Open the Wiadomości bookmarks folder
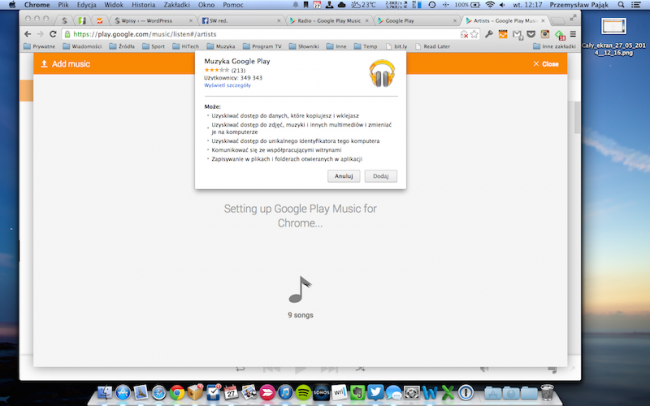The height and width of the screenshot is (406, 650). click(x=82, y=46)
